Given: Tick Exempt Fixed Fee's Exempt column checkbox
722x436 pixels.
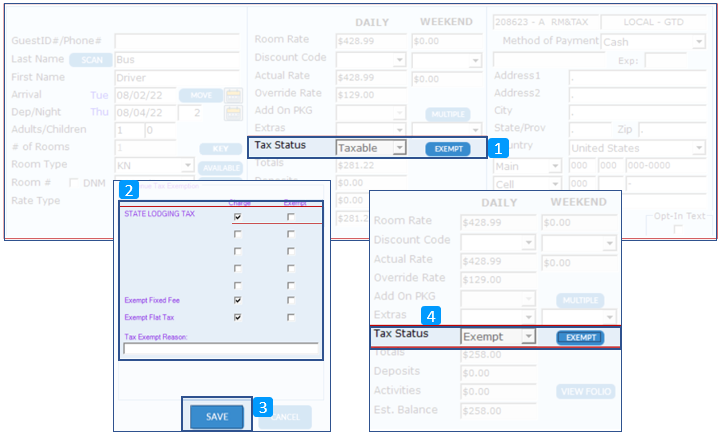Looking at the screenshot, I should tap(290, 300).
